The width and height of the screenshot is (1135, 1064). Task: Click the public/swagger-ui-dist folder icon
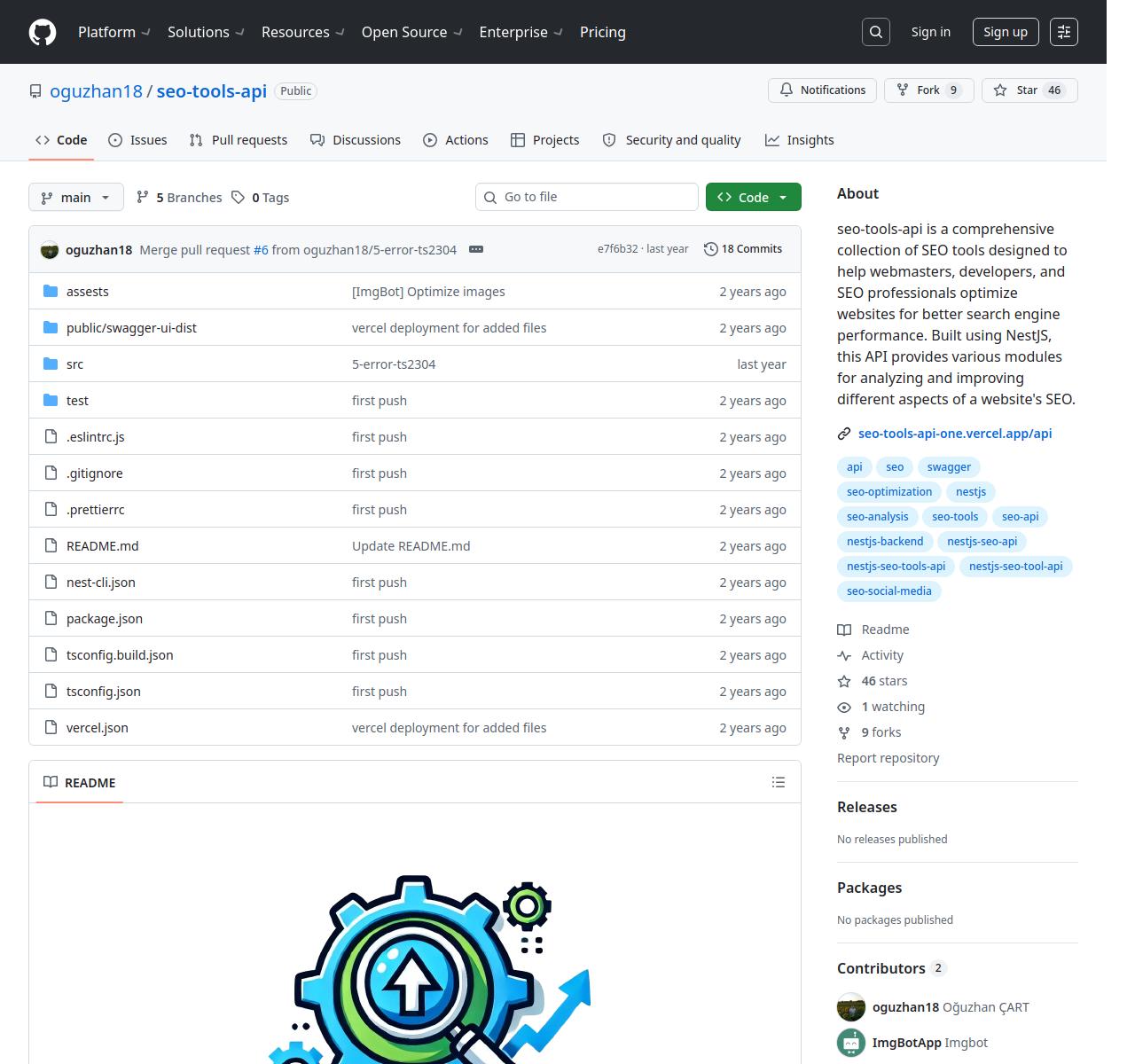(51, 327)
